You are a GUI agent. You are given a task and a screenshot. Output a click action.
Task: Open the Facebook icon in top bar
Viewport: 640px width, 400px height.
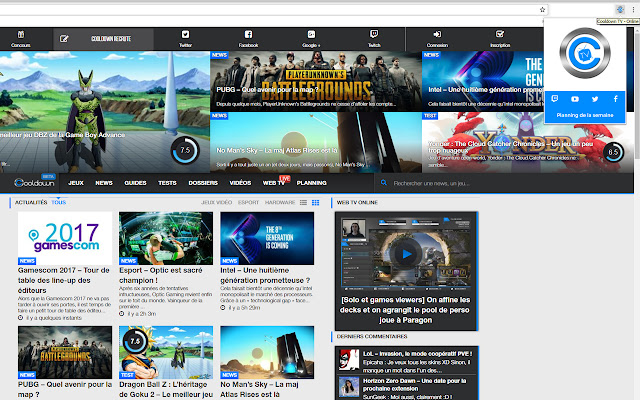248,35
